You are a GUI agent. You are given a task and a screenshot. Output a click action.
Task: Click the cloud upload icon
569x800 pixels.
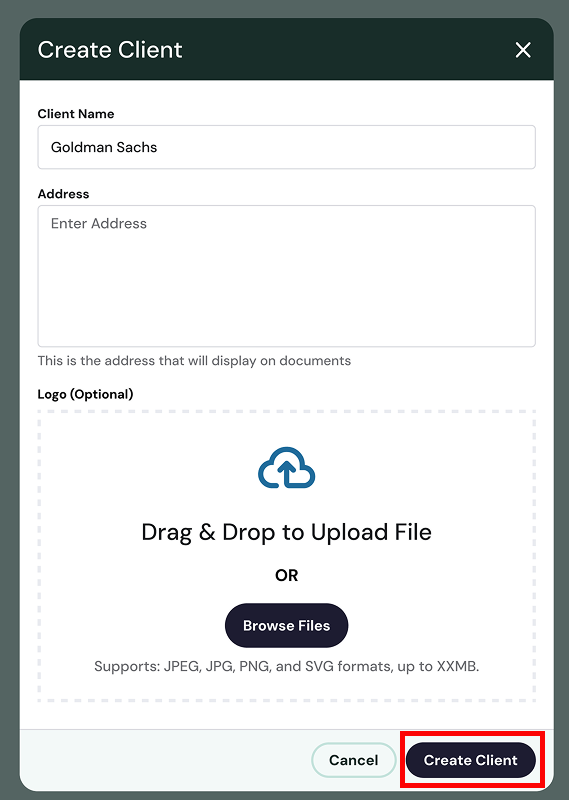tap(286, 468)
